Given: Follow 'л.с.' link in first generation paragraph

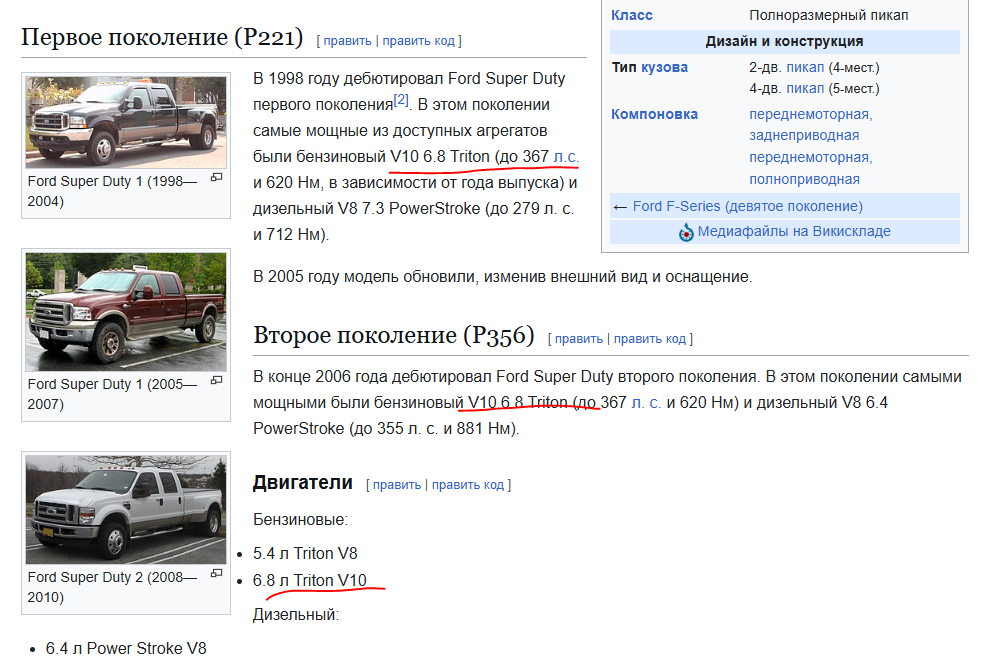Looking at the screenshot, I should [566, 157].
